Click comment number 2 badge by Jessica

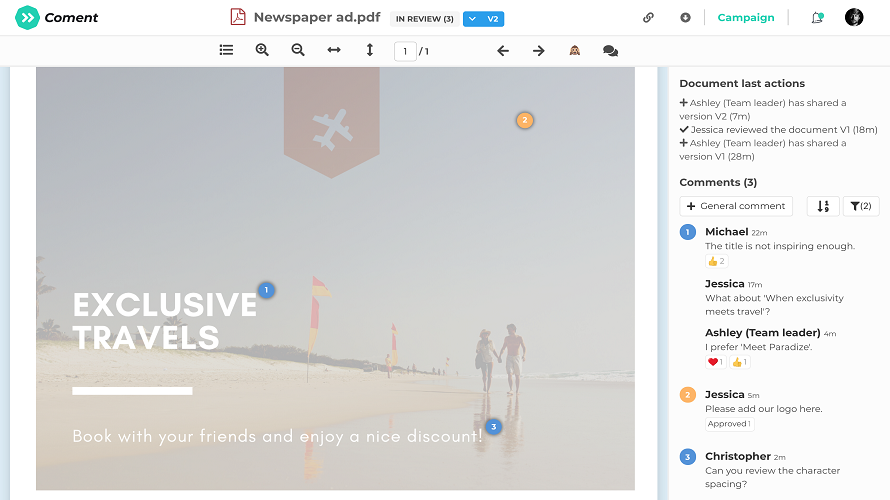coord(688,394)
